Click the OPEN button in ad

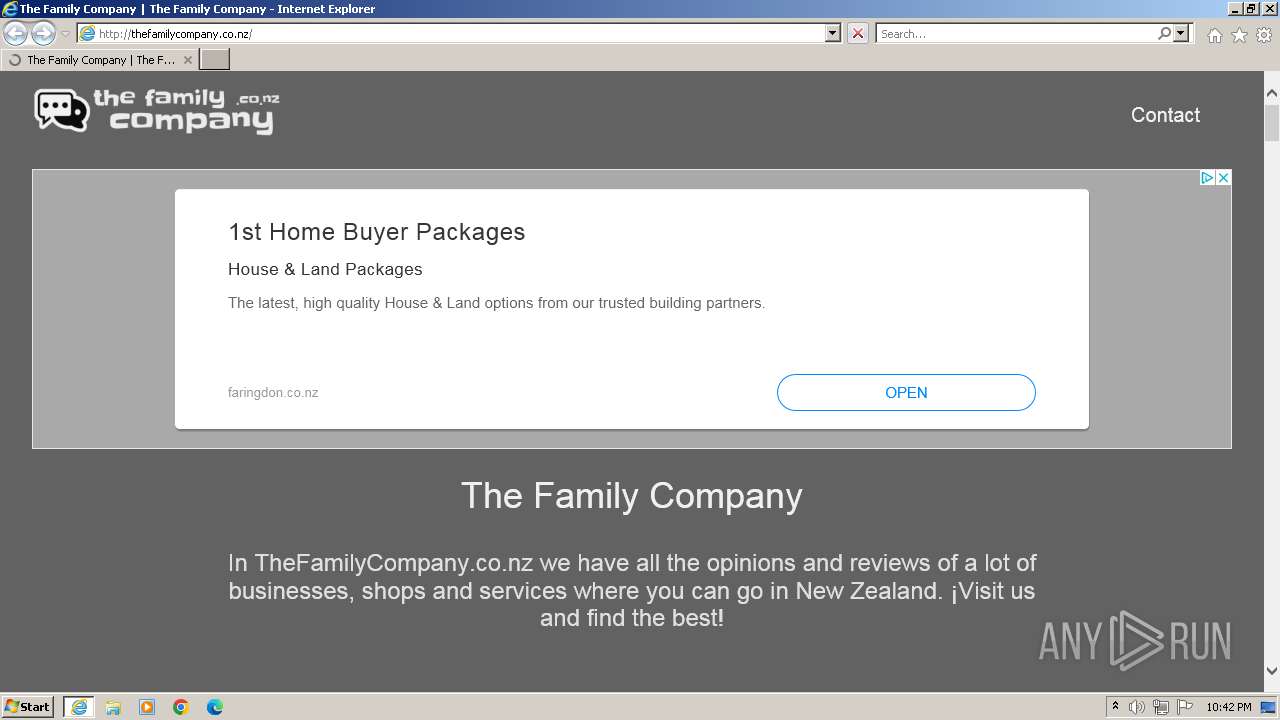click(x=906, y=392)
